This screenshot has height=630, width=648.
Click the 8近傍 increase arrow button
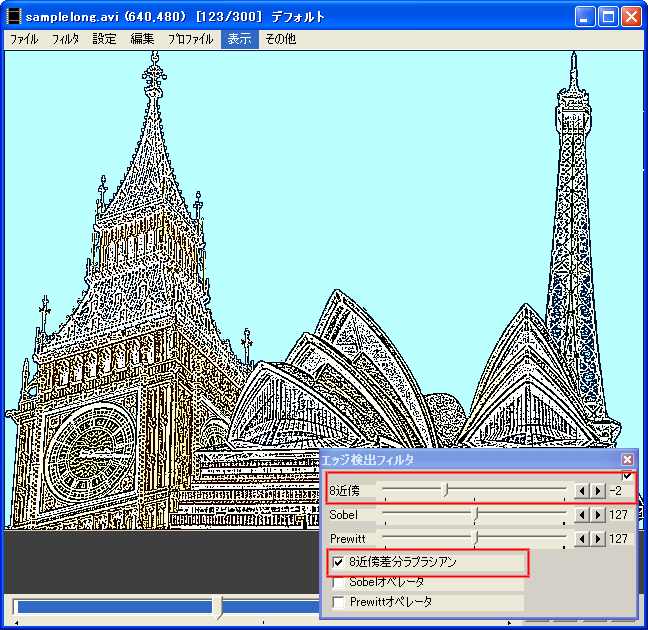click(x=598, y=490)
